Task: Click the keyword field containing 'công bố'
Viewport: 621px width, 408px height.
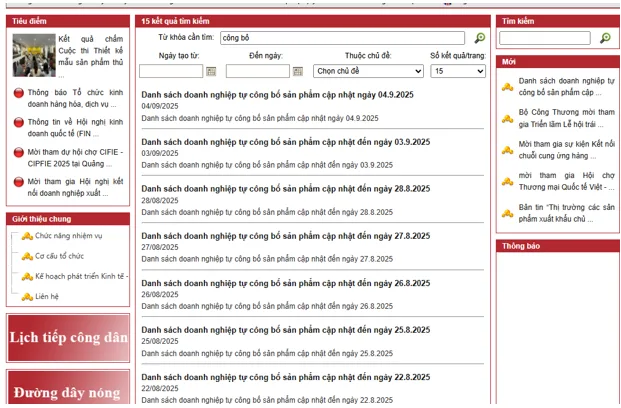Action: pos(343,38)
